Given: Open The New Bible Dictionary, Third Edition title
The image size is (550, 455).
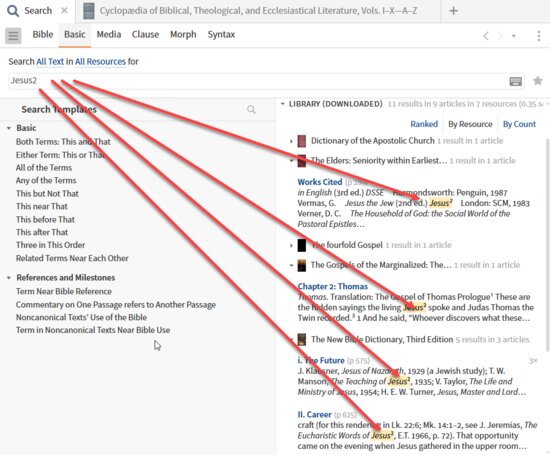Looking at the screenshot, I should tap(382, 340).
